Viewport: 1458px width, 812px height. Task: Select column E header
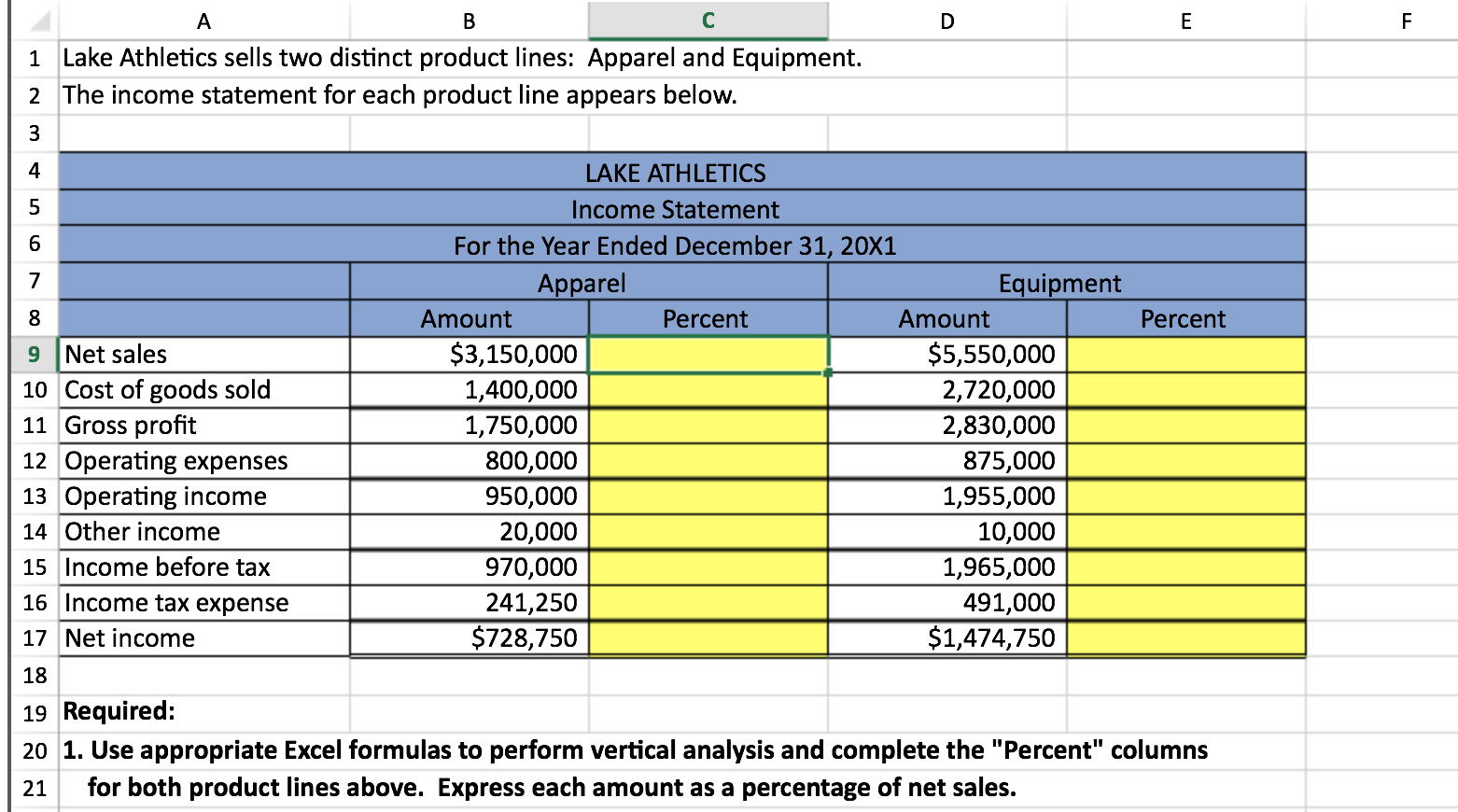click(1186, 21)
